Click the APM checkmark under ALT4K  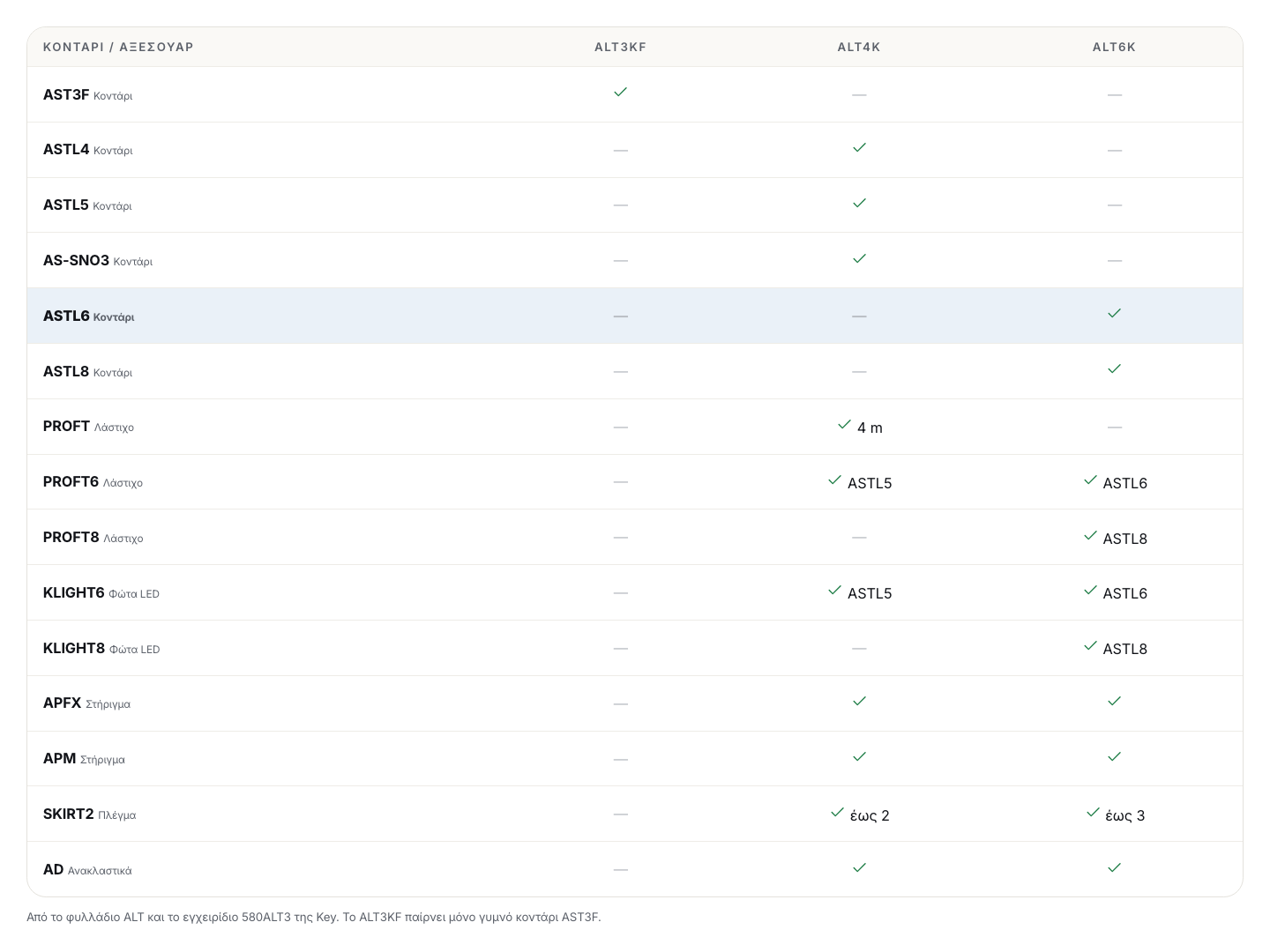859,756
